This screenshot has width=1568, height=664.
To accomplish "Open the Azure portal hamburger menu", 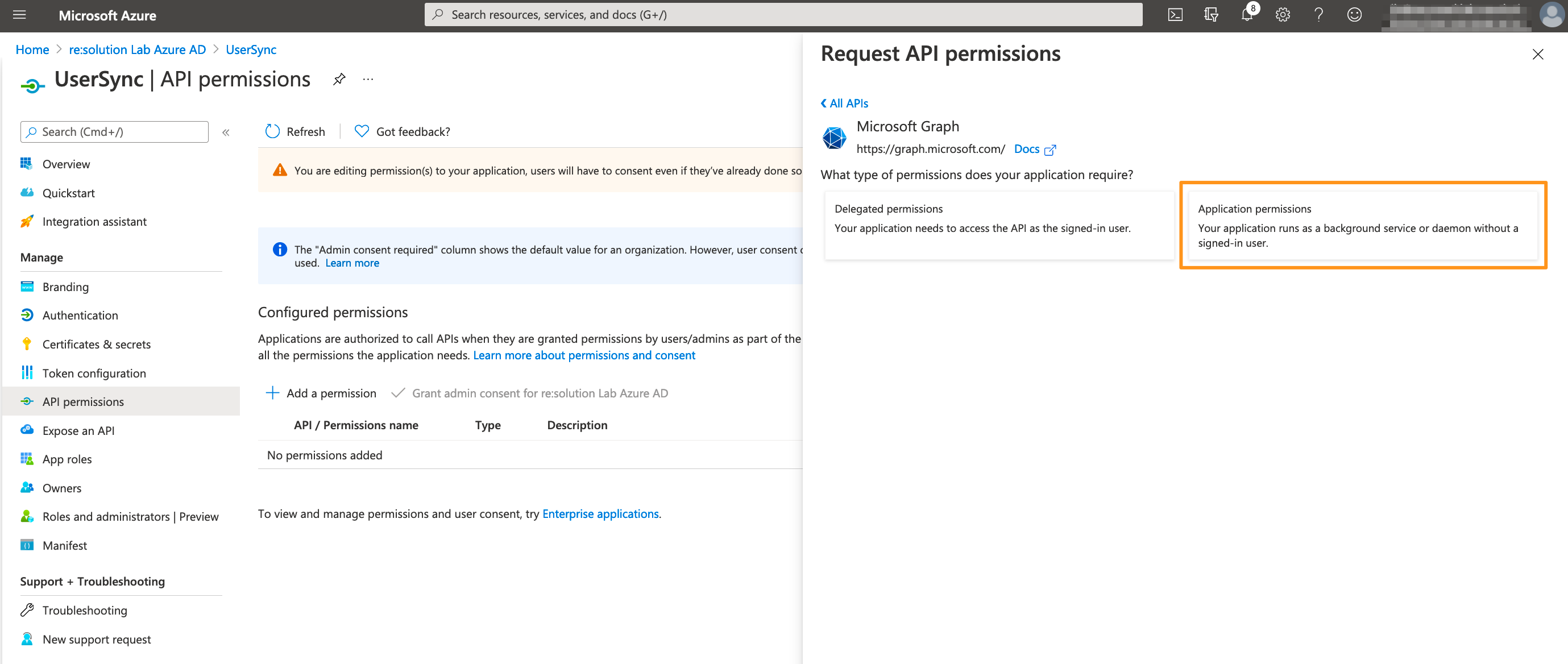I will pos(19,15).
